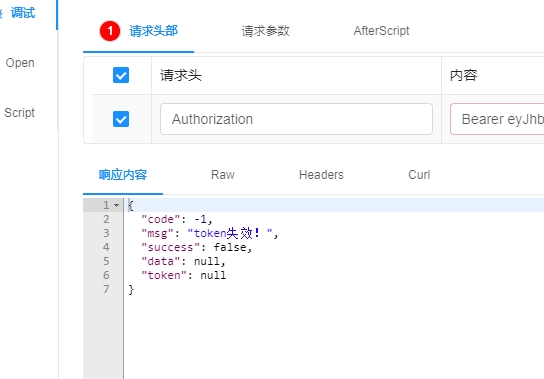Collapse the JSON fold arrow on line 1
This screenshot has width=544, height=379.
pos(117,205)
